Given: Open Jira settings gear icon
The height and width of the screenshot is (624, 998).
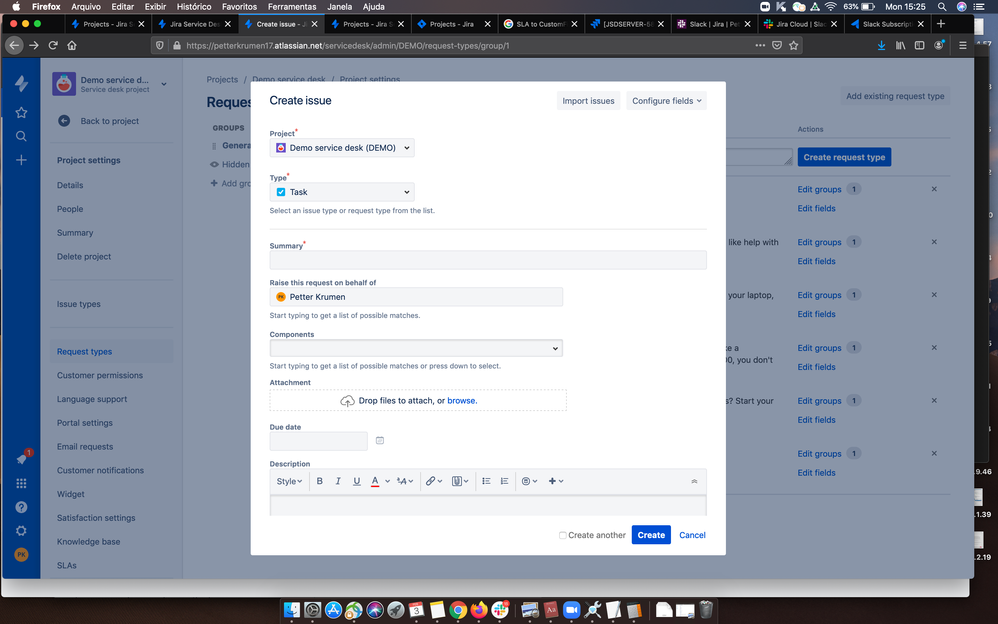Looking at the screenshot, I should pos(21,530).
